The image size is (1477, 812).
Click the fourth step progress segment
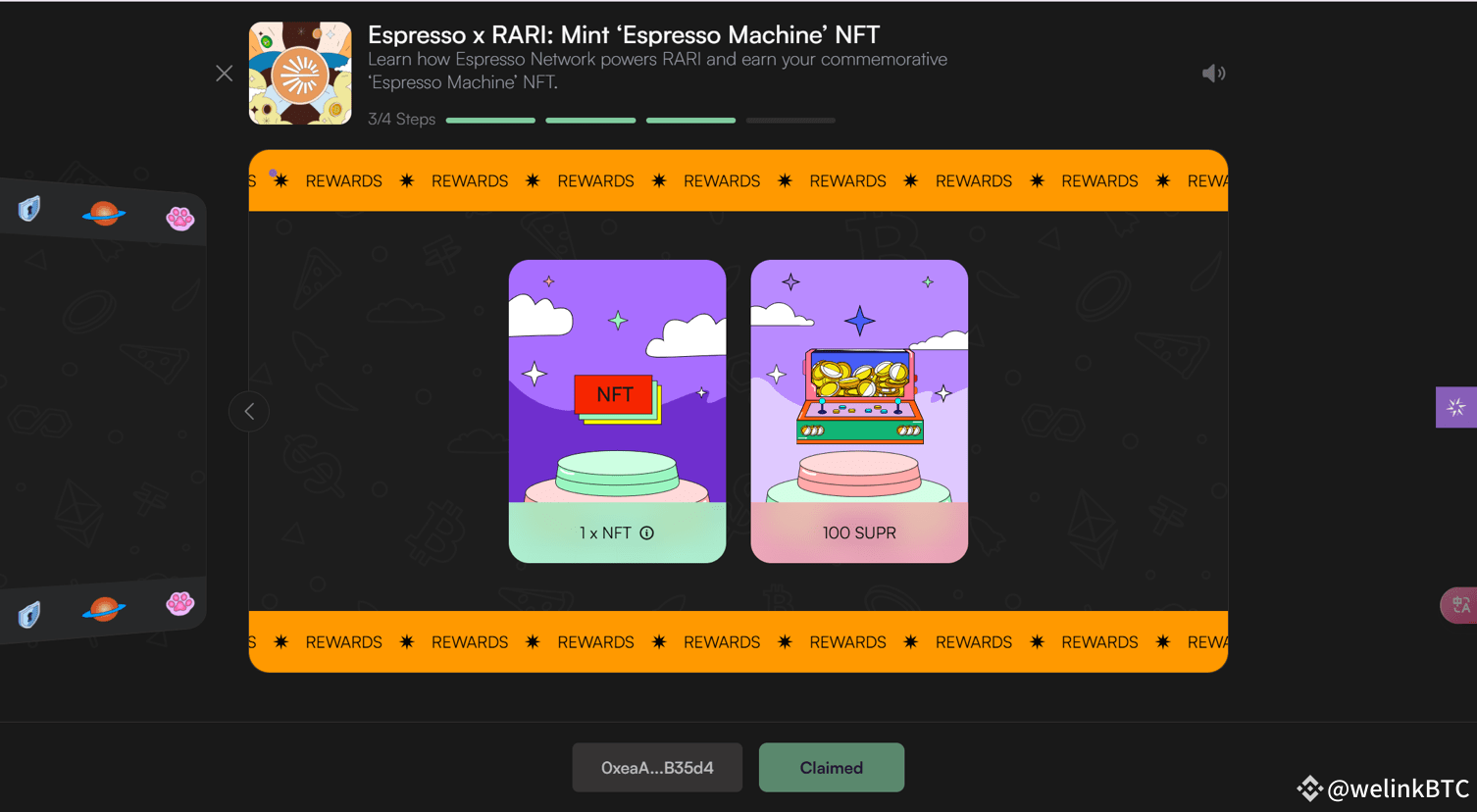790,120
